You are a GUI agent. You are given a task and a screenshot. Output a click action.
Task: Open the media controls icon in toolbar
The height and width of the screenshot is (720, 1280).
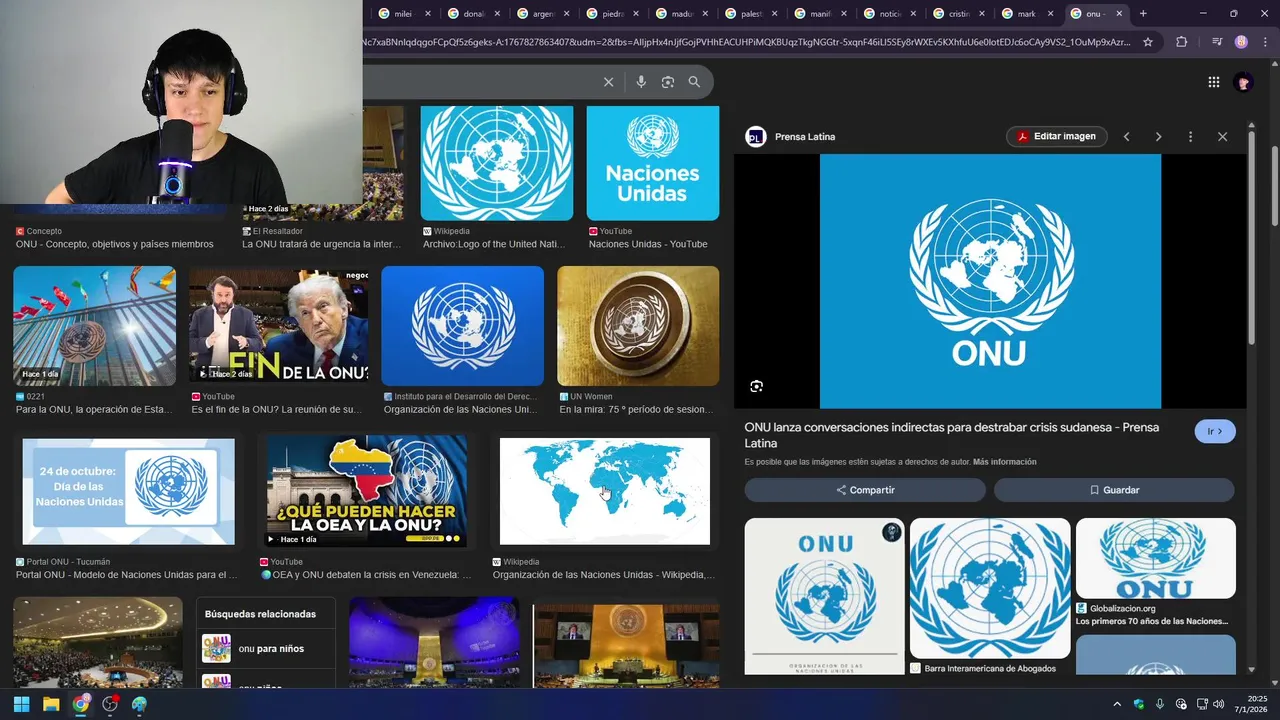(x=1217, y=42)
